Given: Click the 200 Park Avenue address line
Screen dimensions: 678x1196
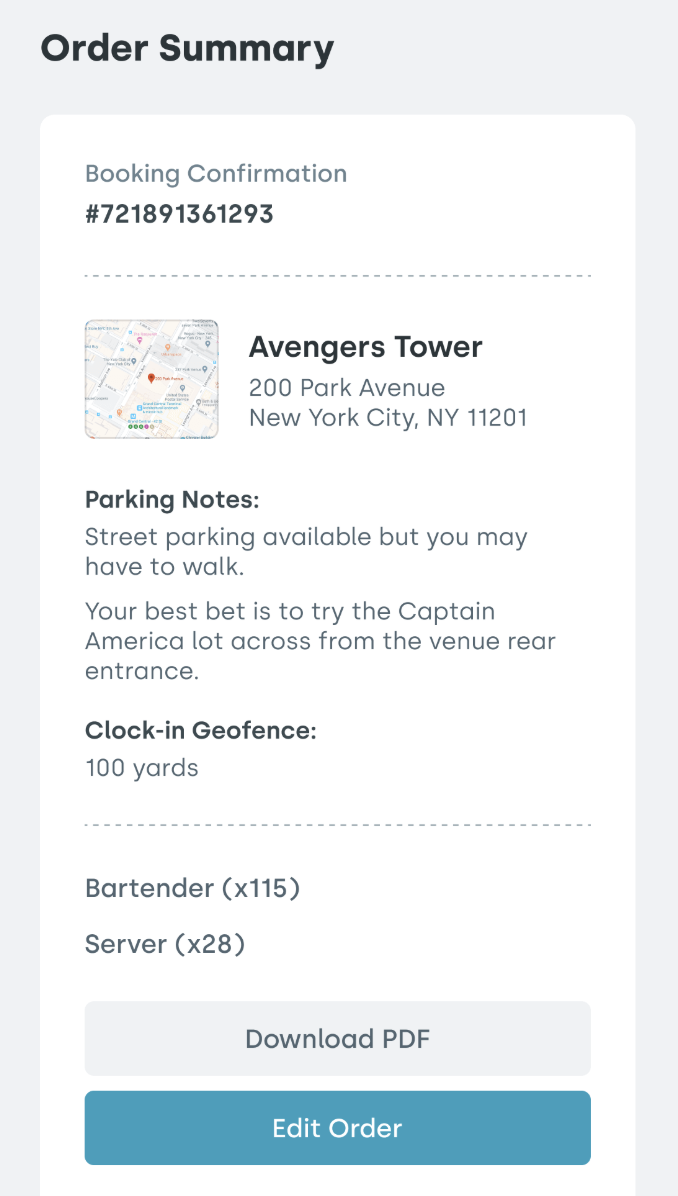Looking at the screenshot, I should (347, 388).
